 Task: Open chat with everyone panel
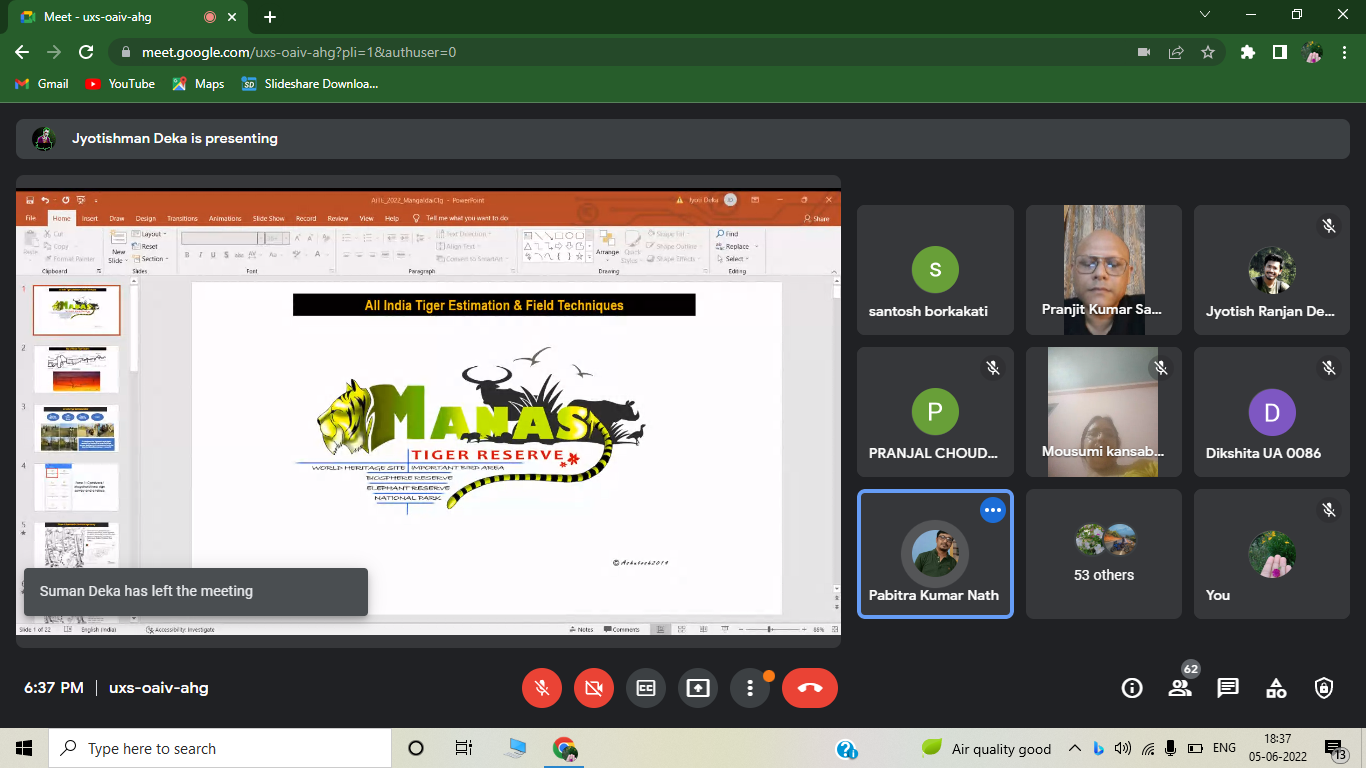click(x=1228, y=688)
